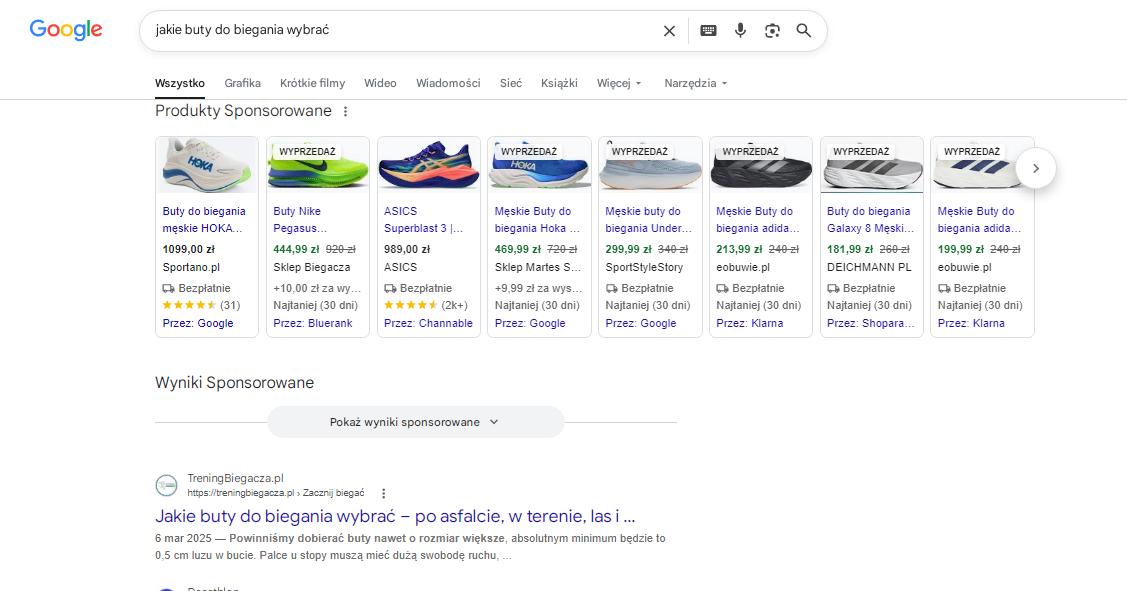Click the SportStyleStory seller name
The image size is (1127, 591).
click(644, 267)
